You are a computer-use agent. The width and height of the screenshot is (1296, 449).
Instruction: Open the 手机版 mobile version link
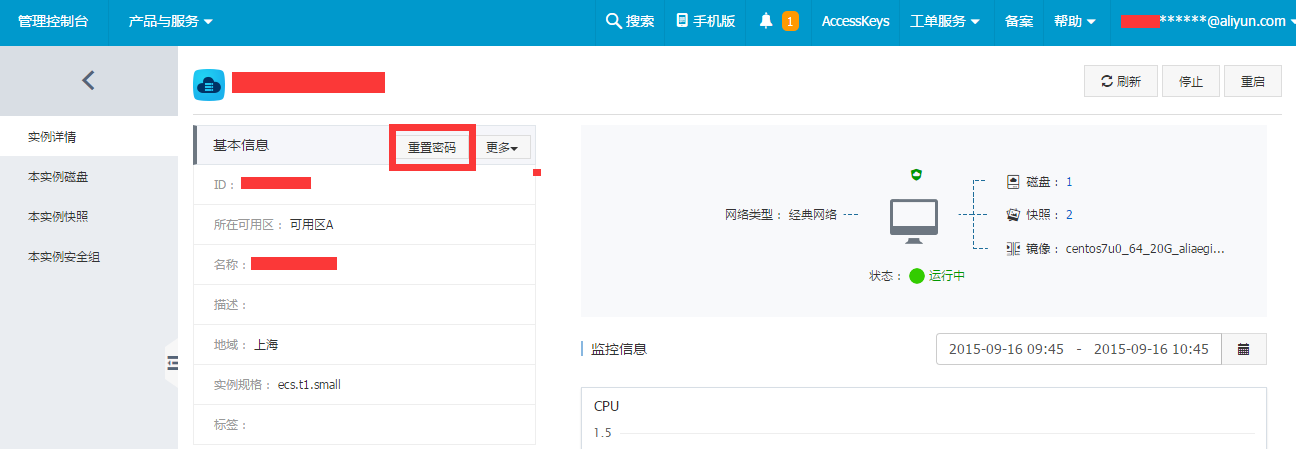click(705, 21)
